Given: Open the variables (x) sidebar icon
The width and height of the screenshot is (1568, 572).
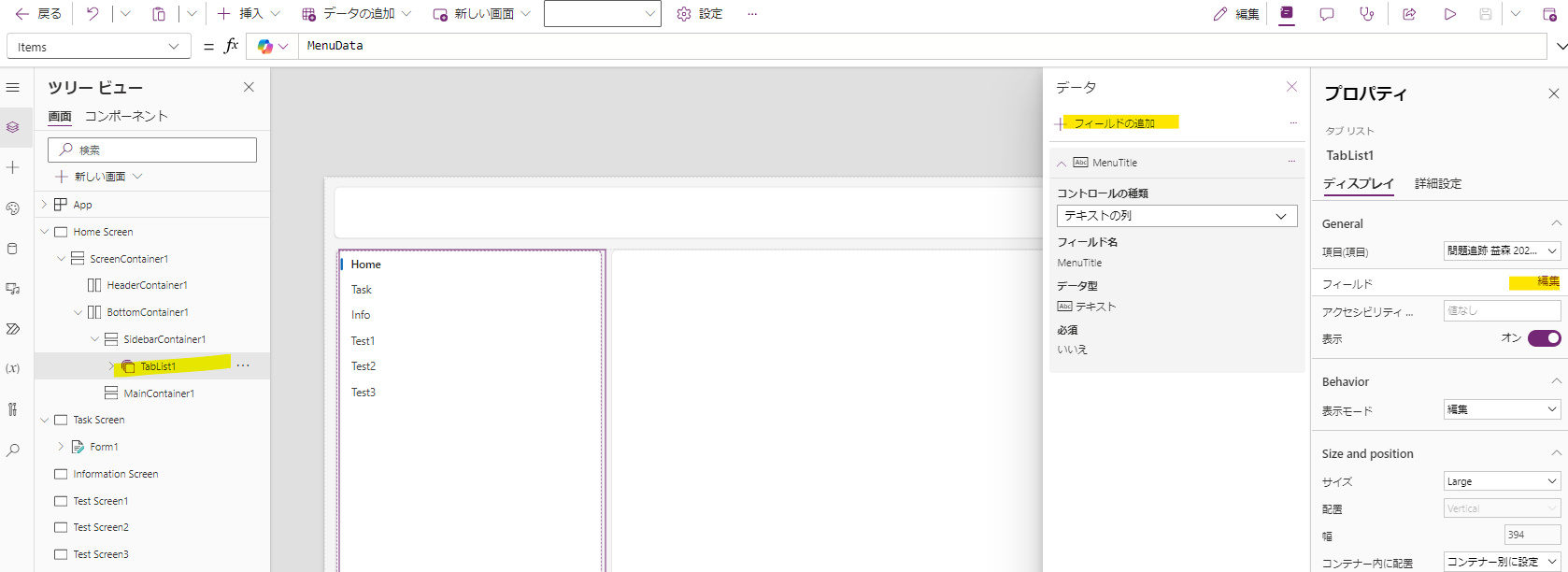Looking at the screenshot, I should click(x=13, y=369).
